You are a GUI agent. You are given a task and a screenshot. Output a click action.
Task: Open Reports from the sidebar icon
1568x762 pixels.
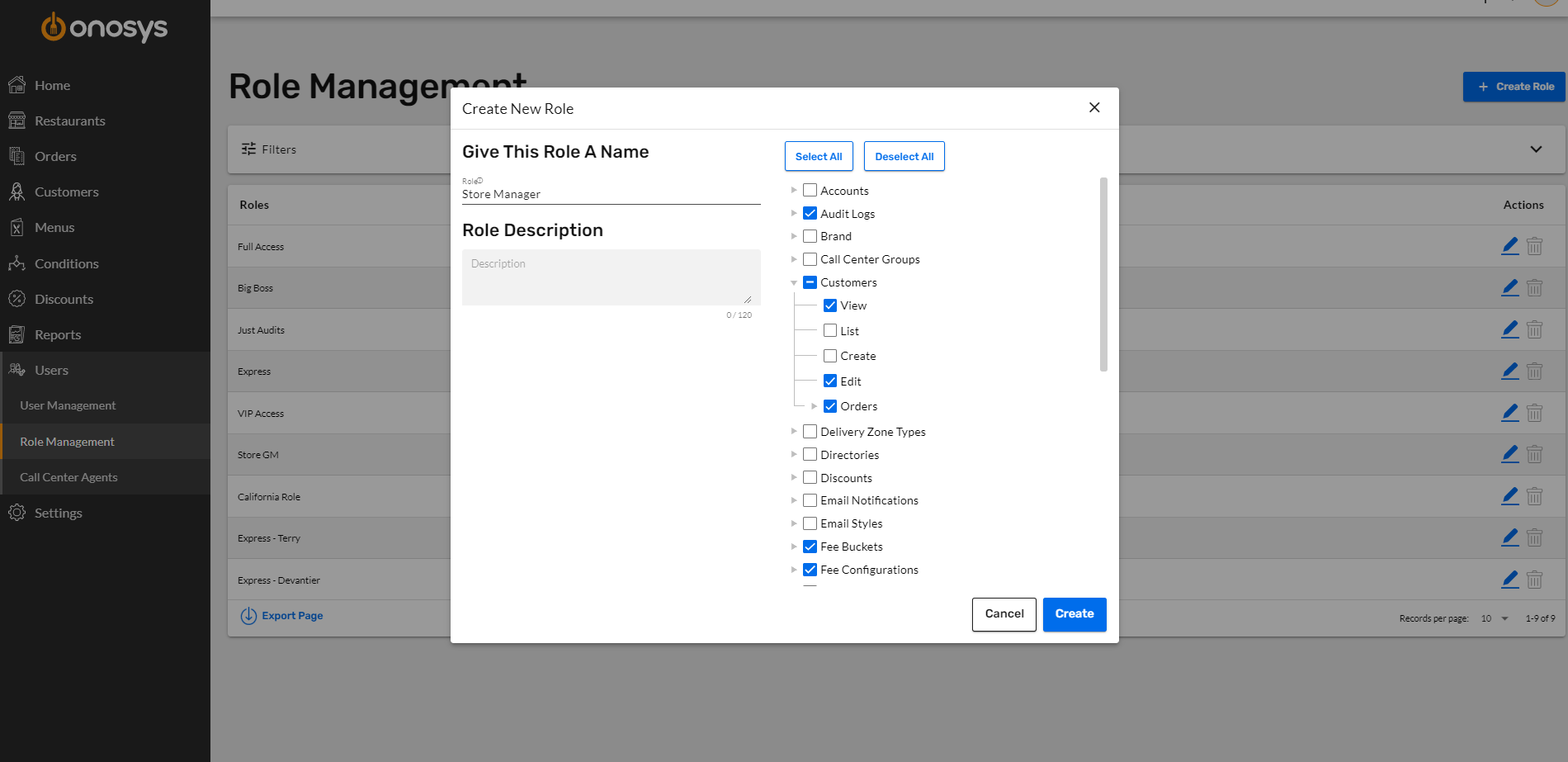[x=17, y=334]
